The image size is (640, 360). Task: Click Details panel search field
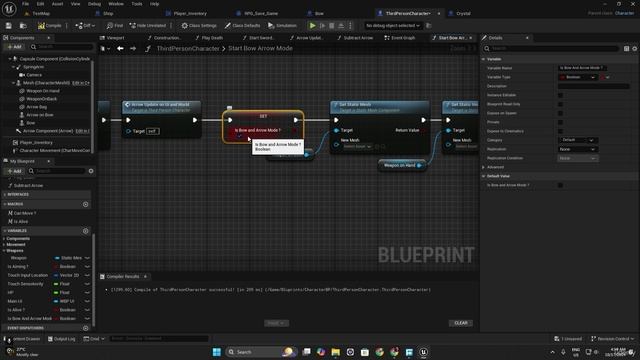[551, 49]
